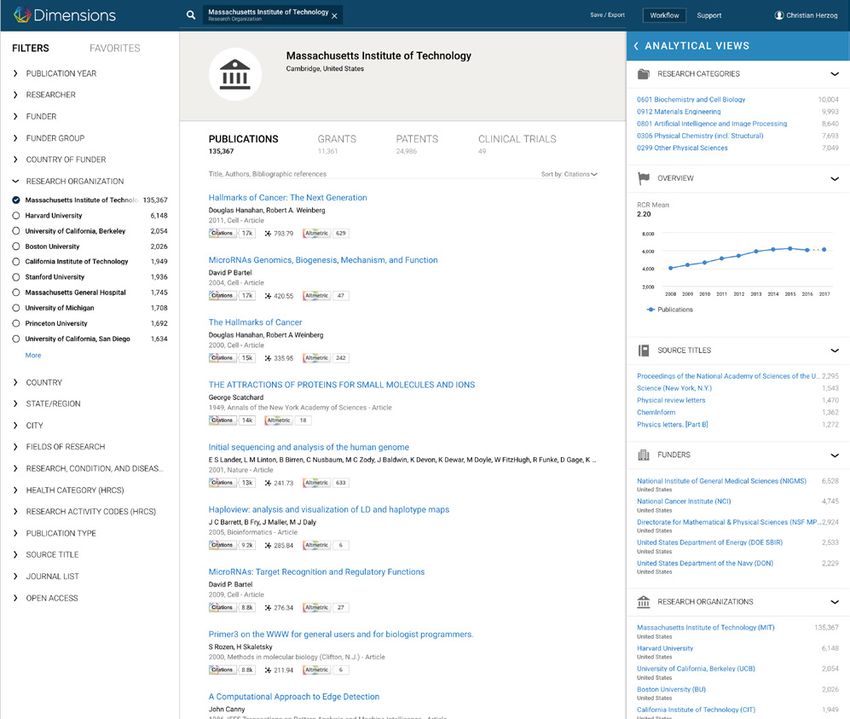This screenshot has width=850, height=719.
Task: Click the search magnifier icon
Action: 191,15
